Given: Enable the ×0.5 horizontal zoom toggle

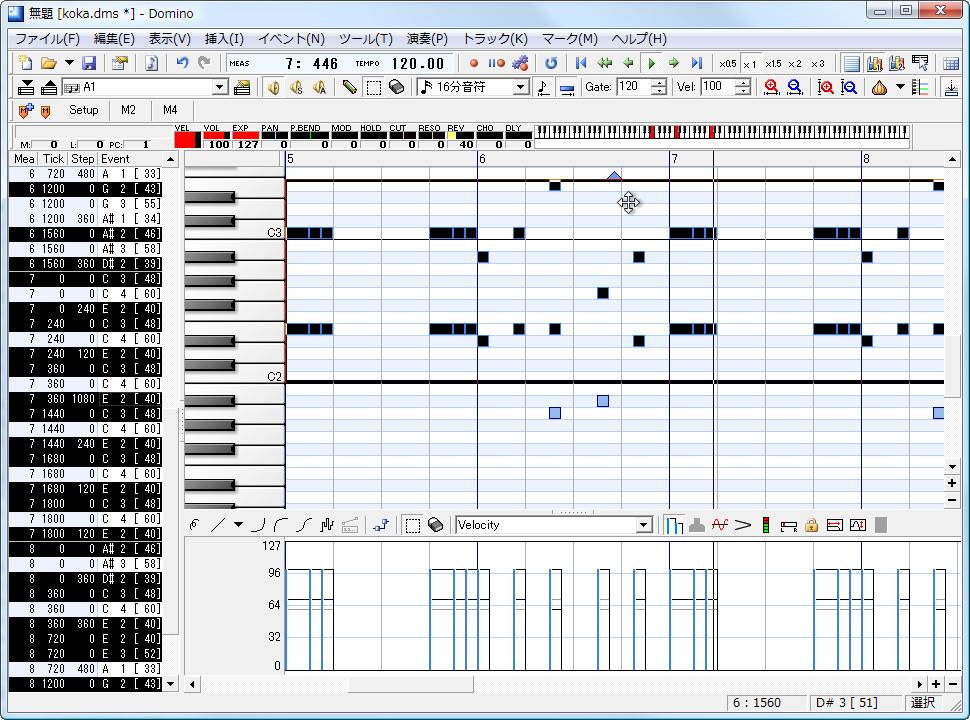Looking at the screenshot, I should tap(727, 62).
